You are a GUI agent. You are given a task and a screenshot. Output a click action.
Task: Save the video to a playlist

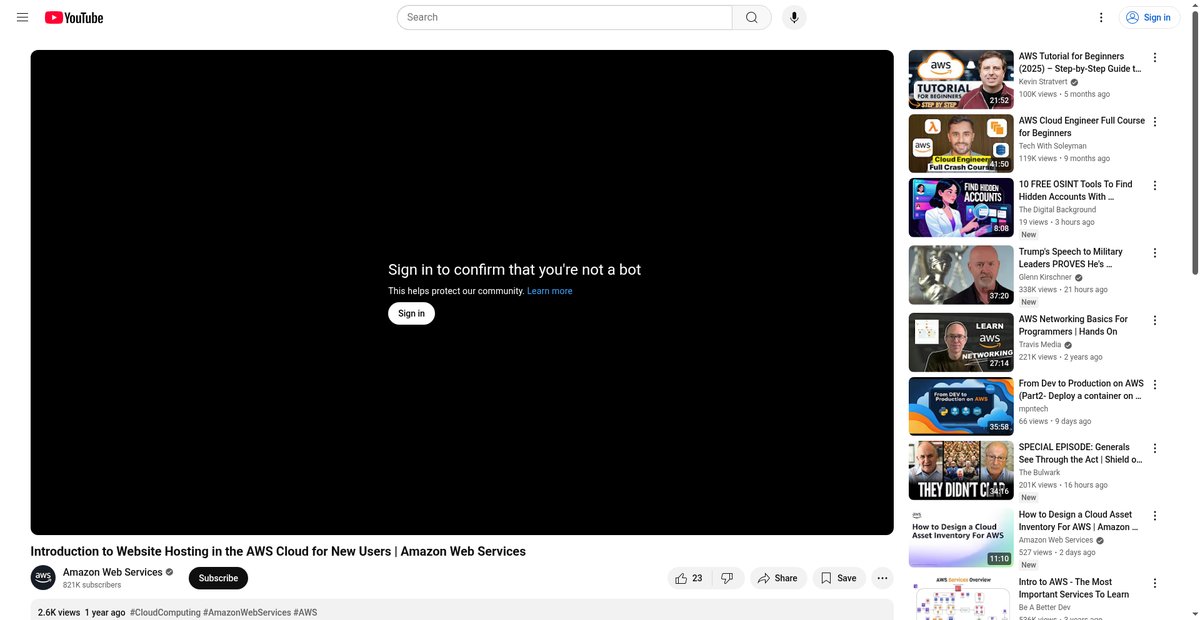pyautogui.click(x=838, y=578)
